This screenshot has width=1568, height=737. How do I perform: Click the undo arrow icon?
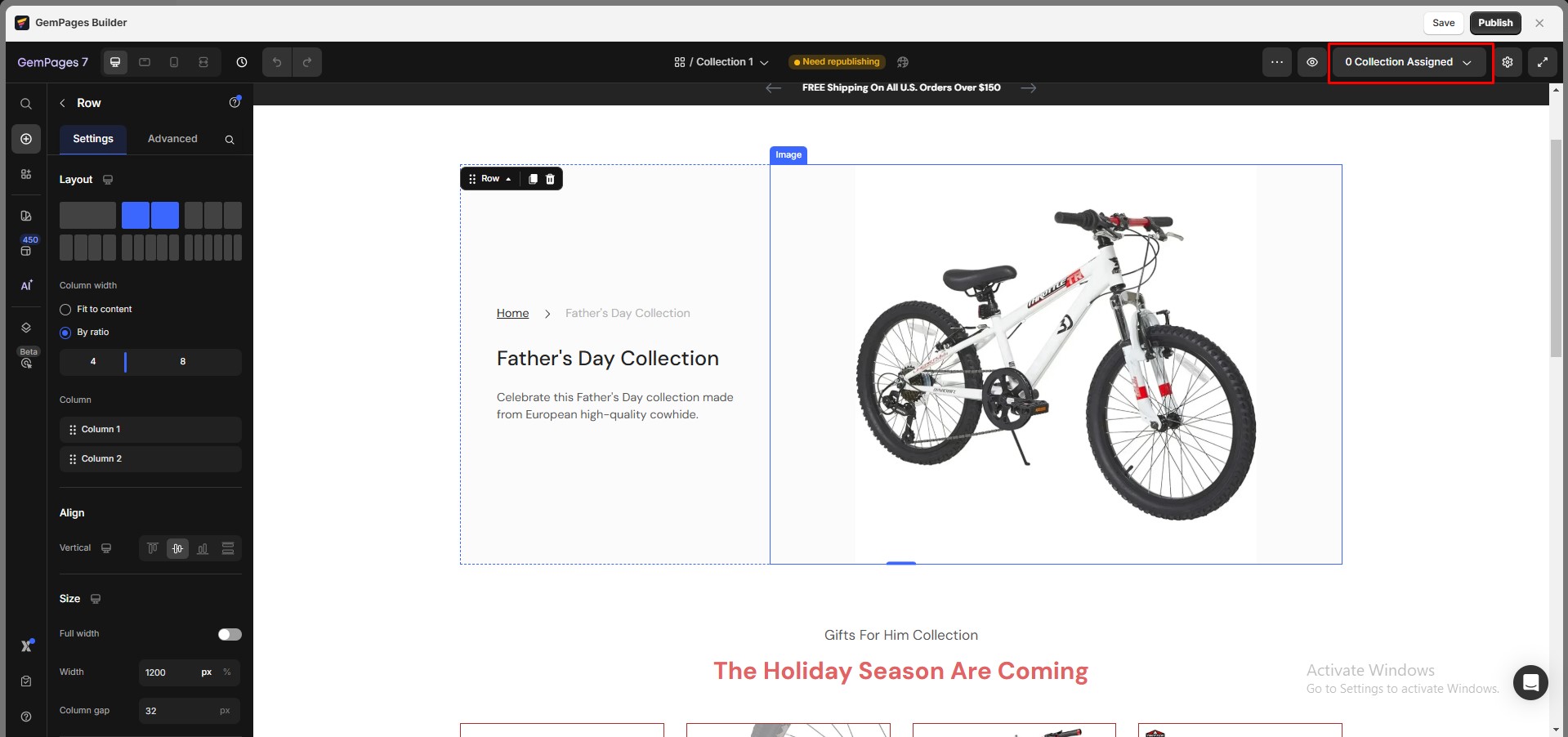(277, 62)
